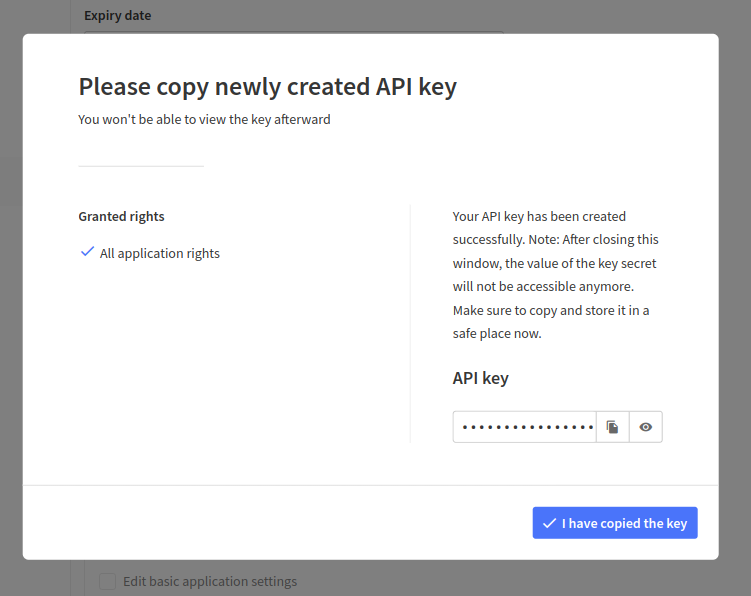The height and width of the screenshot is (596, 751).
Task: Click the Edit basic application settings label text
Action: click(210, 582)
